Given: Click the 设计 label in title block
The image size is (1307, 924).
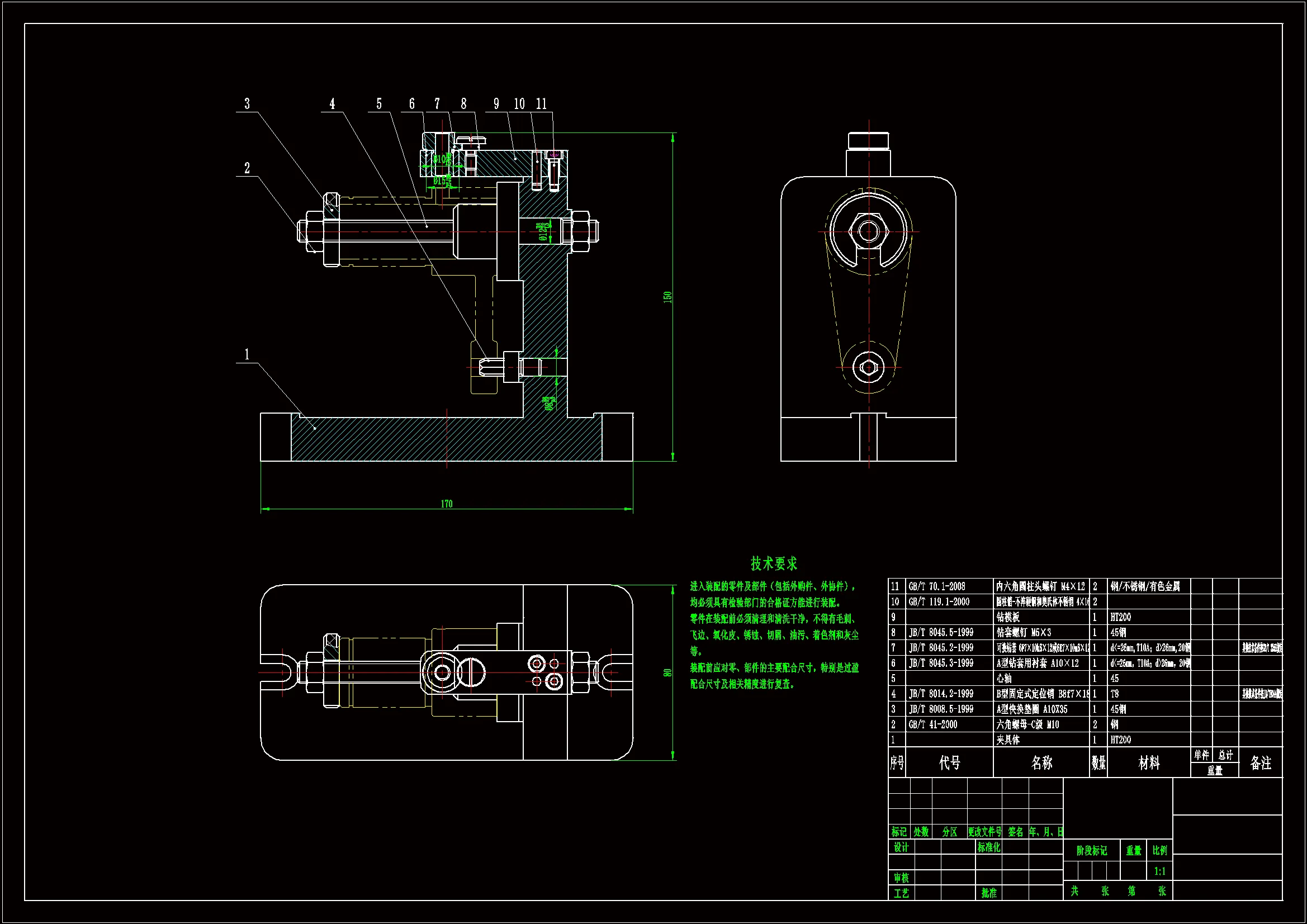Looking at the screenshot, I should click(901, 847).
